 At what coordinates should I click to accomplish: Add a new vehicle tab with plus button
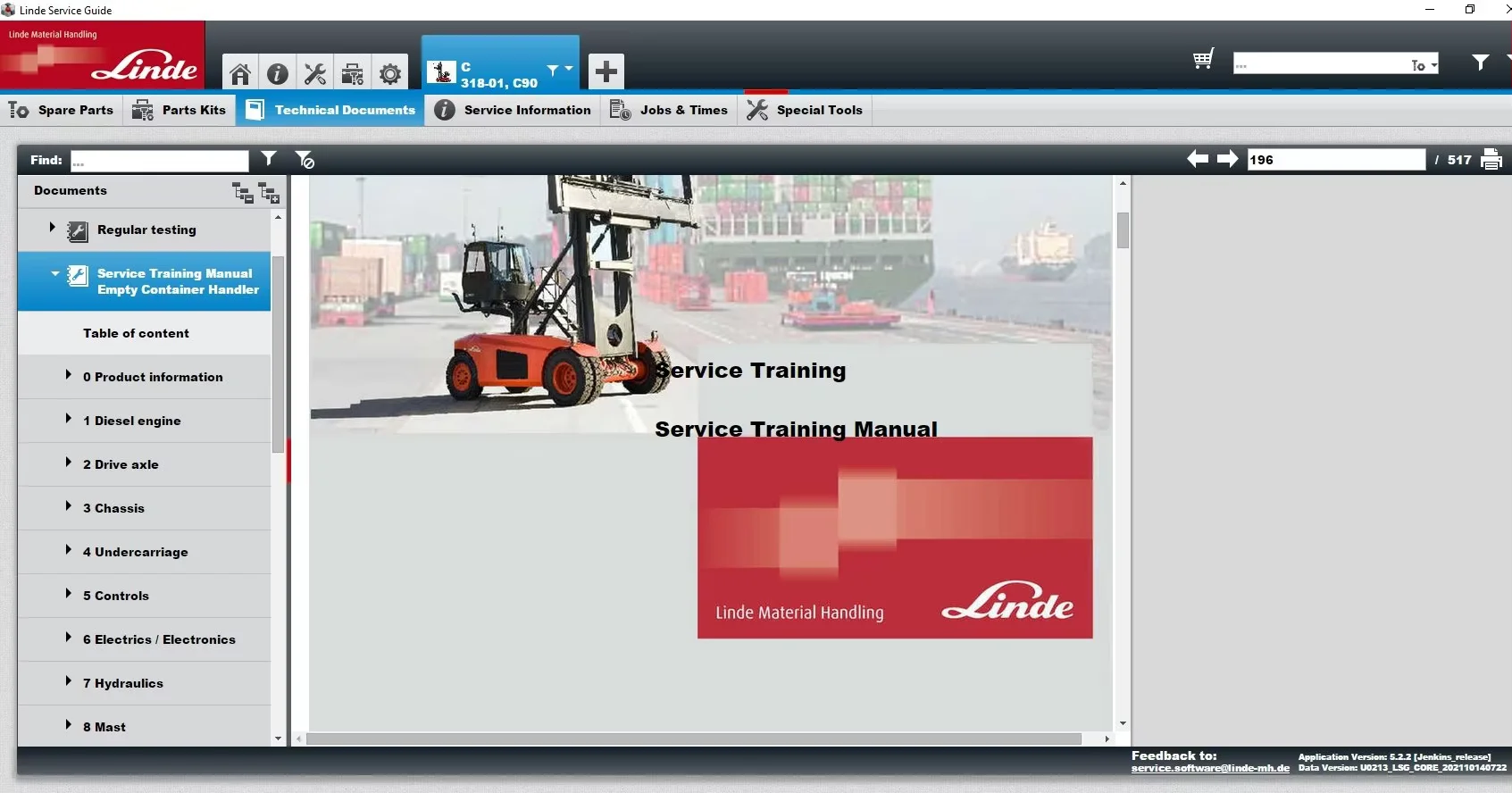(x=606, y=71)
